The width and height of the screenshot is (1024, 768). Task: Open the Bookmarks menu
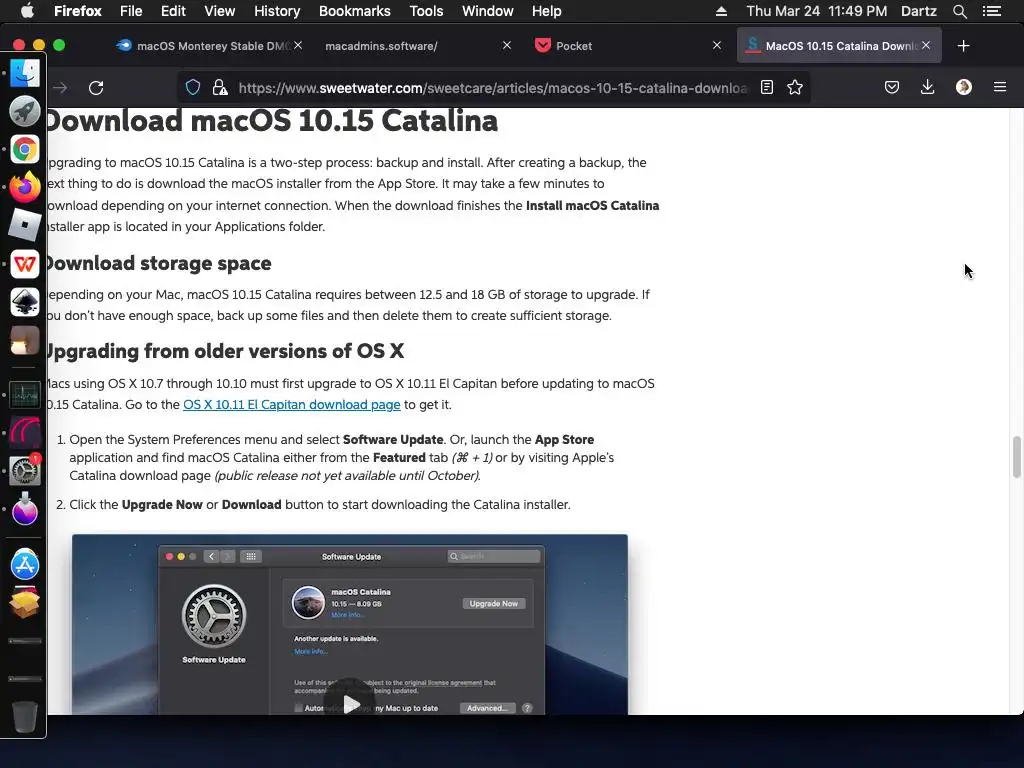click(355, 11)
